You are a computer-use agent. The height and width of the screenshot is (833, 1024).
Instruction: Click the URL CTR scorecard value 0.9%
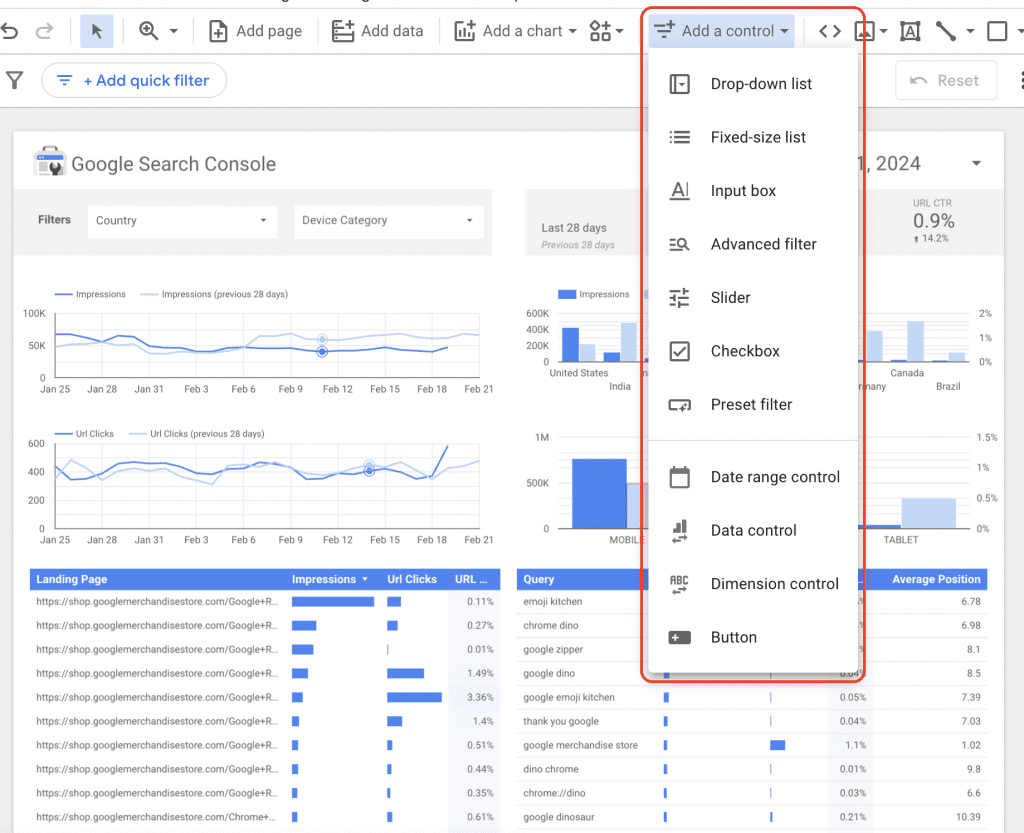(x=933, y=221)
